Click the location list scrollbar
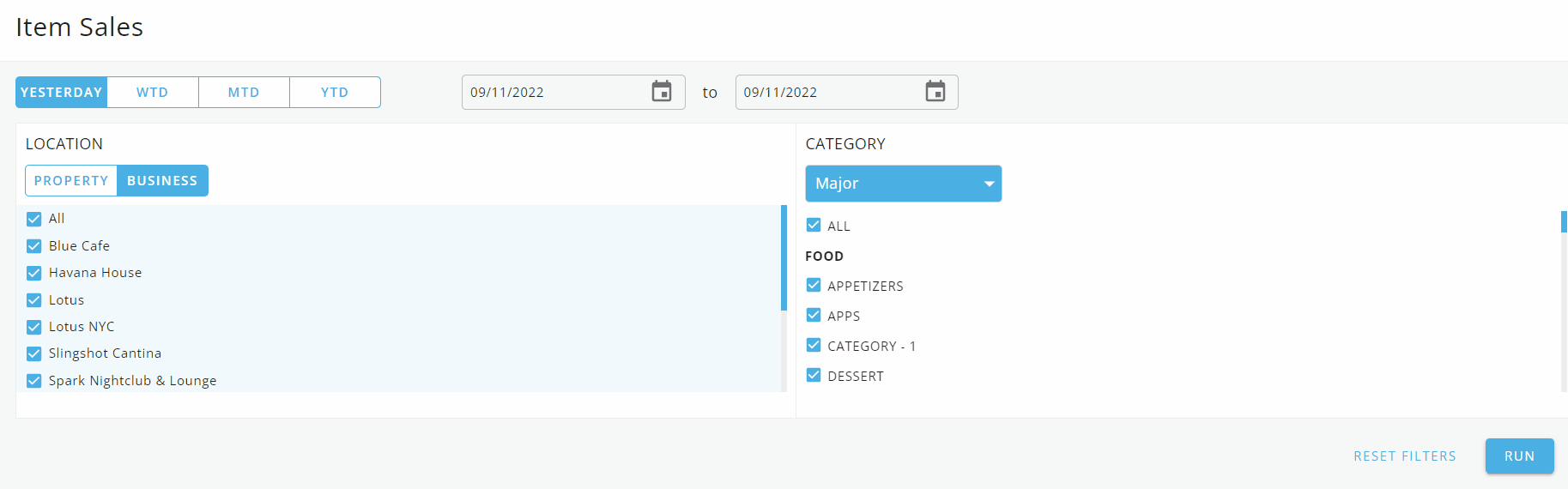 pos(784,257)
